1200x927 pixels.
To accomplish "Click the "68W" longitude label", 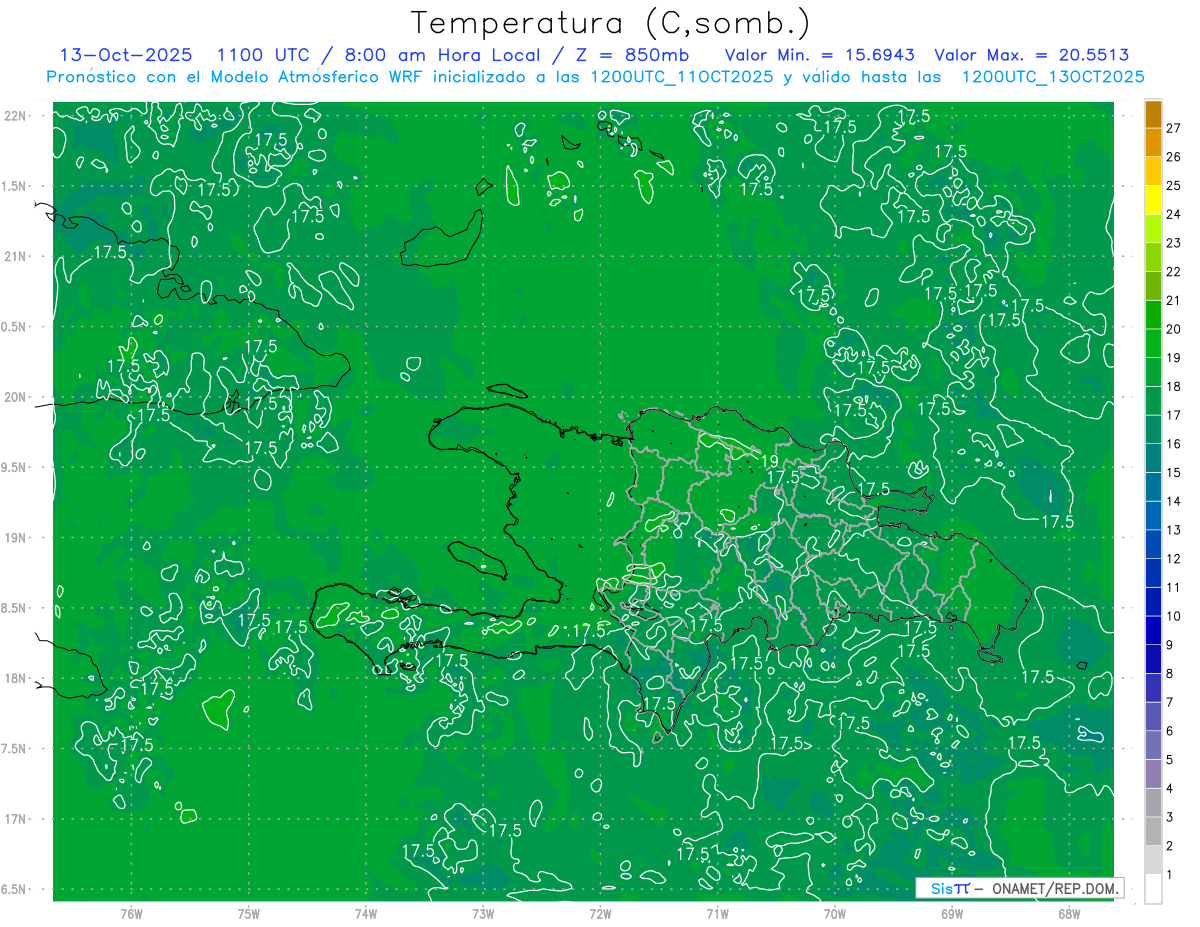I will tap(1069, 914).
